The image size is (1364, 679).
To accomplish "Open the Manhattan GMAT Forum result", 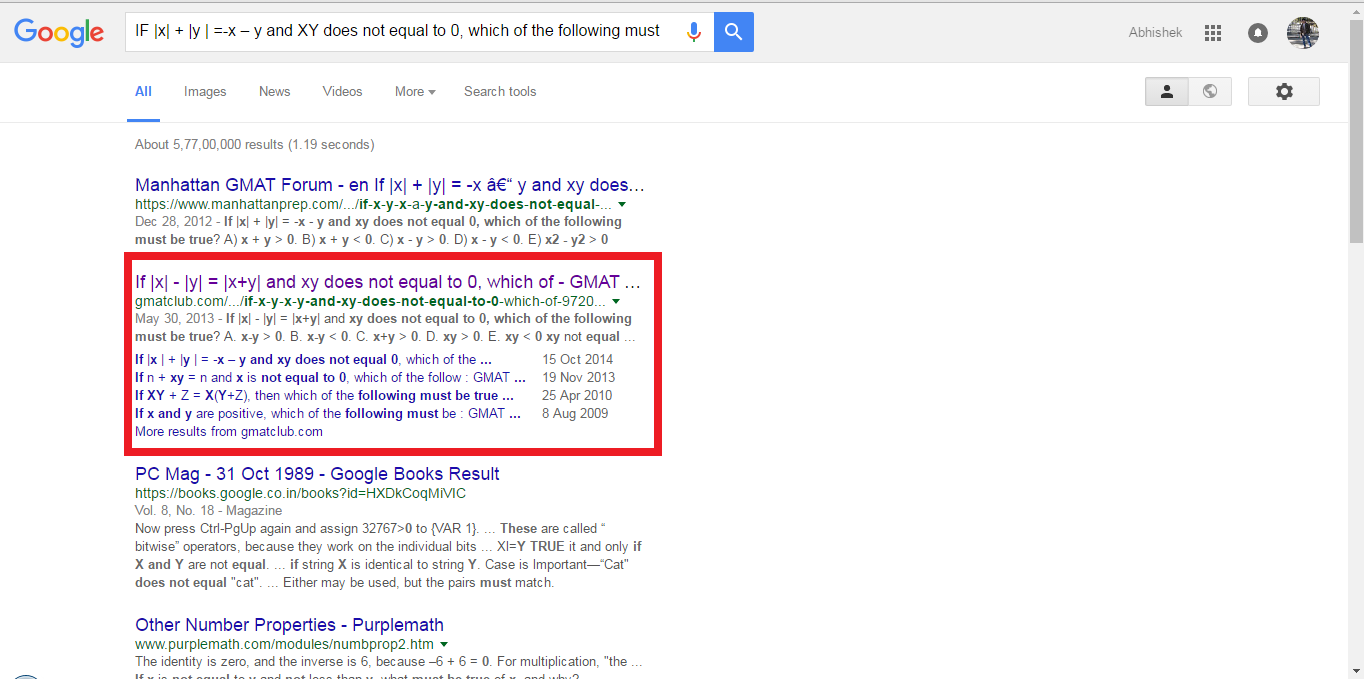I will tap(389, 185).
